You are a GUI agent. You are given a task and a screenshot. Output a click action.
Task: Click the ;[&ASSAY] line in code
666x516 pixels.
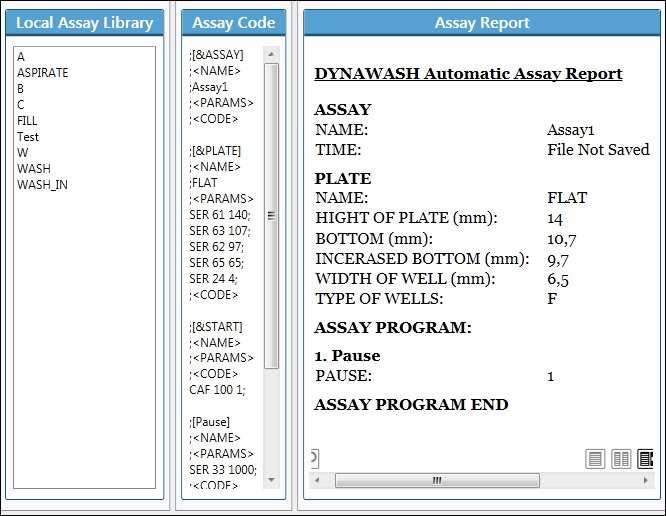click(x=216, y=55)
